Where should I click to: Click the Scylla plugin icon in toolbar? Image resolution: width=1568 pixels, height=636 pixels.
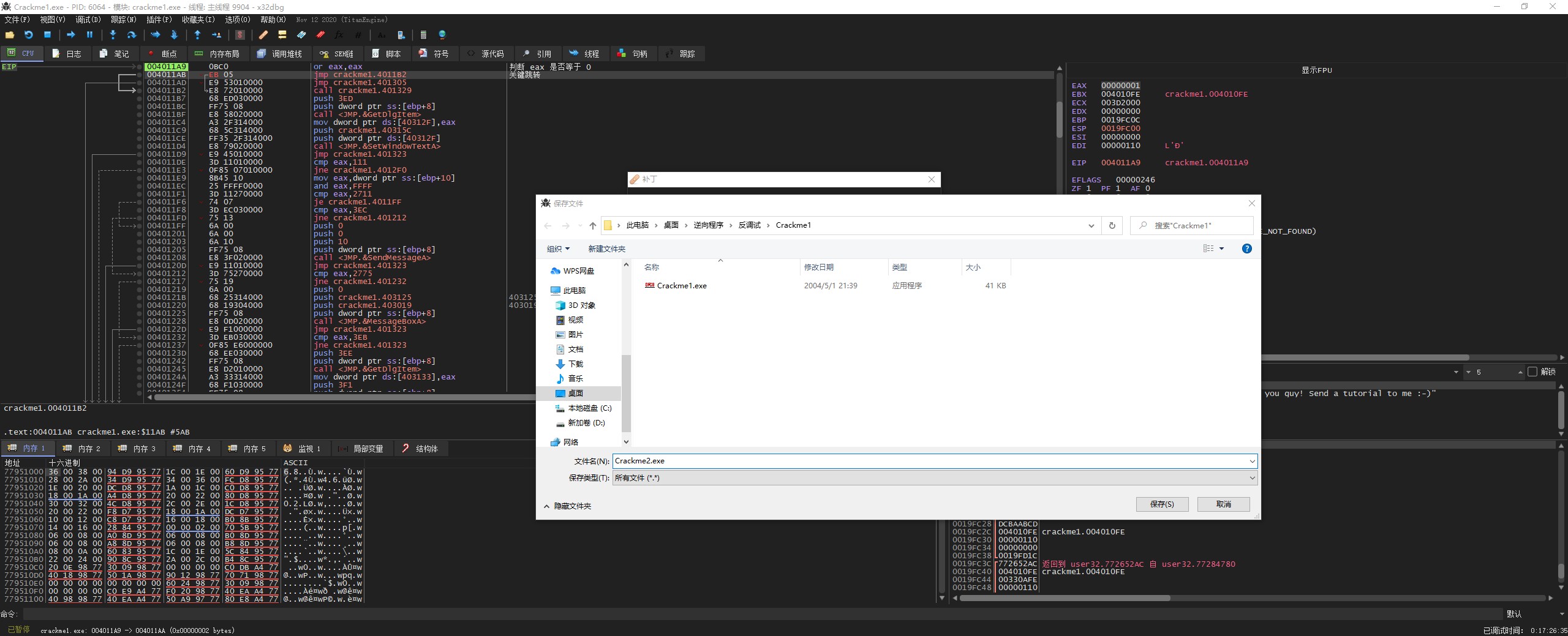240,35
